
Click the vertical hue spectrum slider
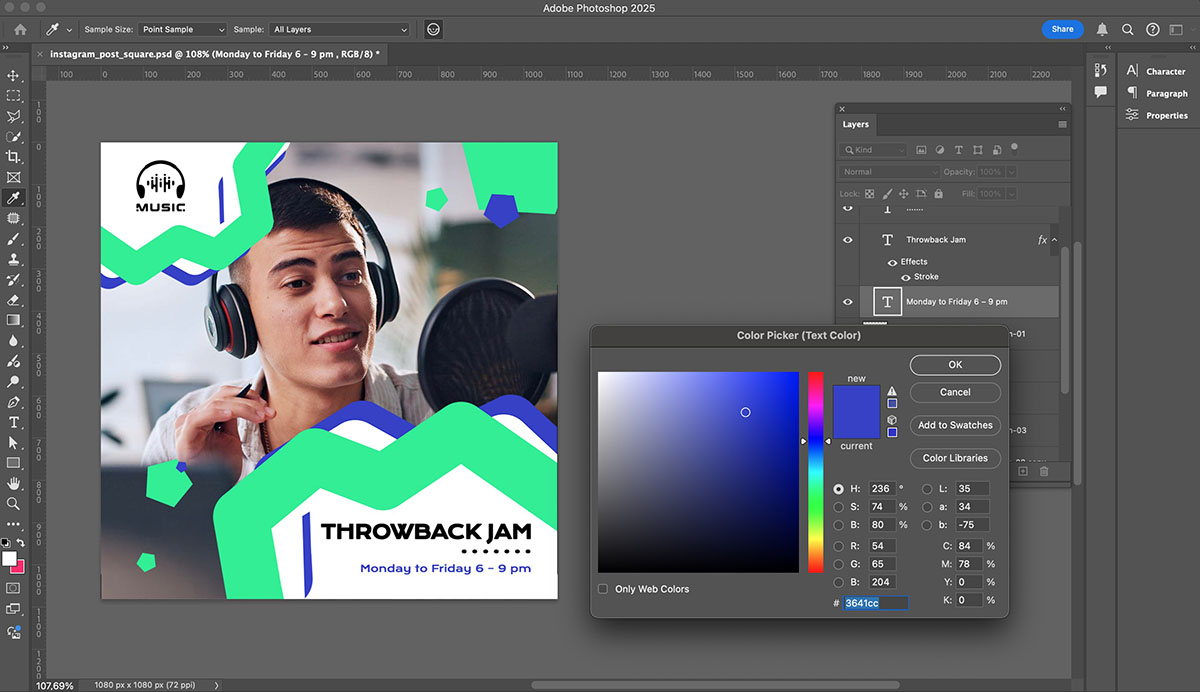tap(815, 472)
